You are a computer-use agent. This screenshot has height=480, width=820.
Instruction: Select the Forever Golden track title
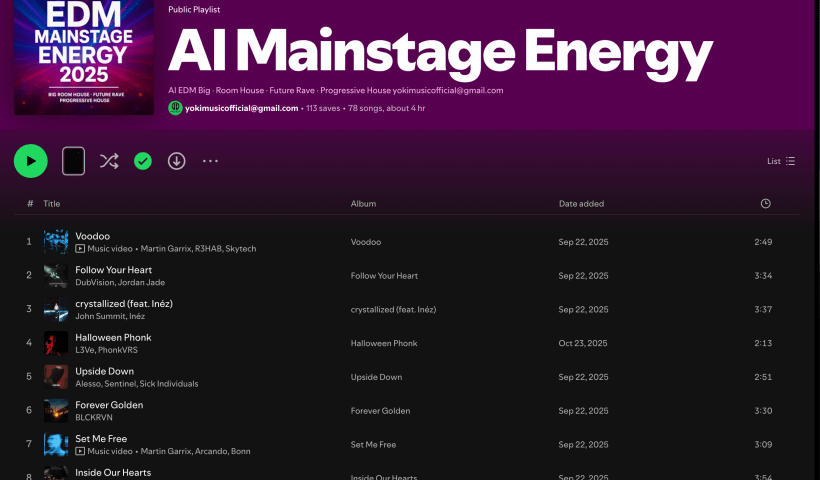[x=109, y=405]
